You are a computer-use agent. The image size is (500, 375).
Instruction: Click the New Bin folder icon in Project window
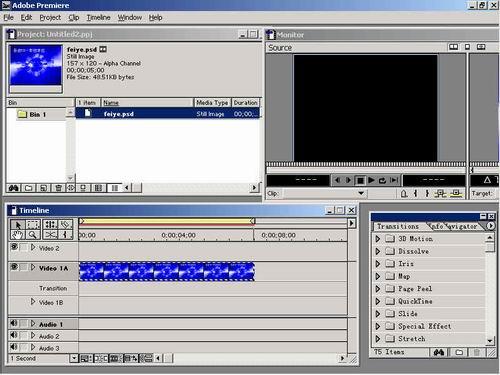tap(29, 188)
